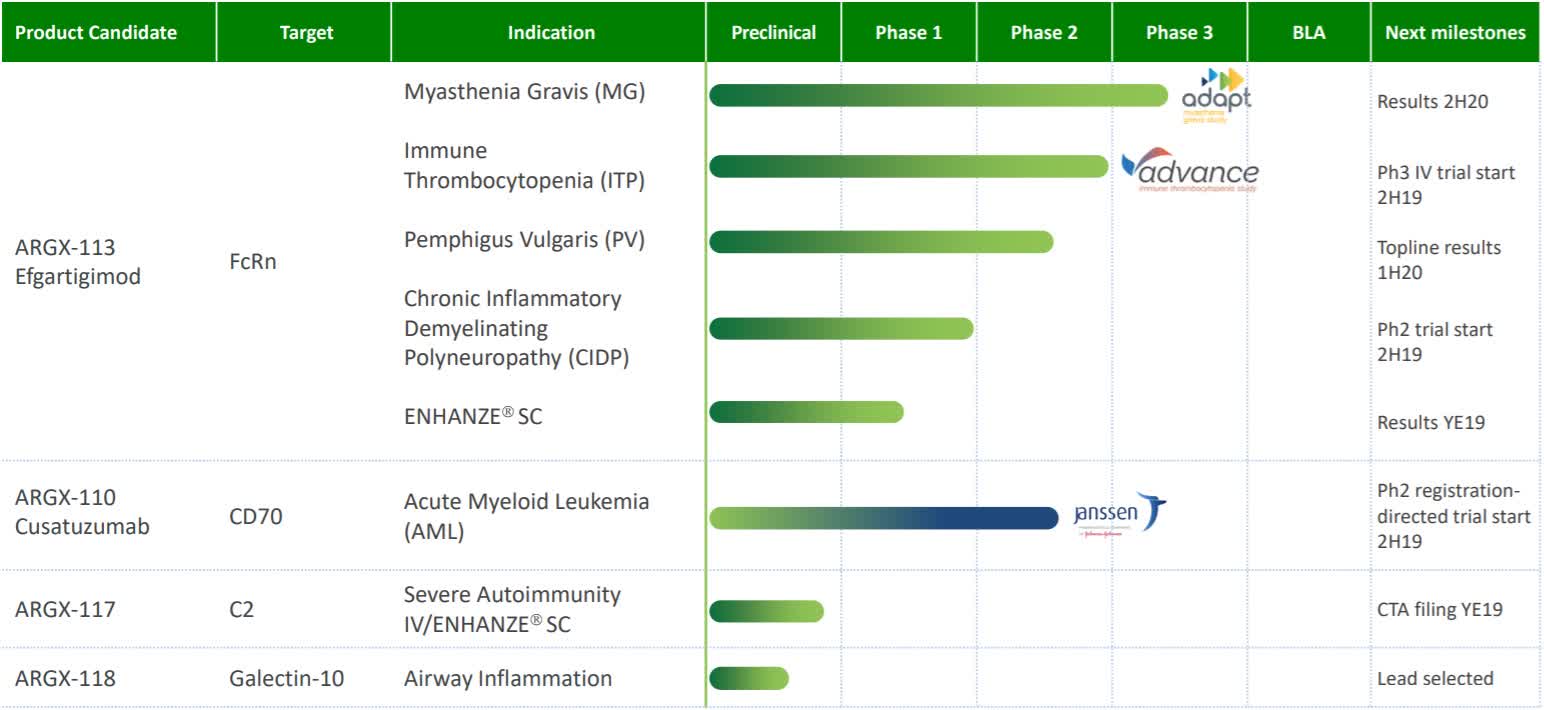Click the CIDP progress bar
This screenshot has height=710, width=1544.
pyautogui.click(x=841, y=328)
